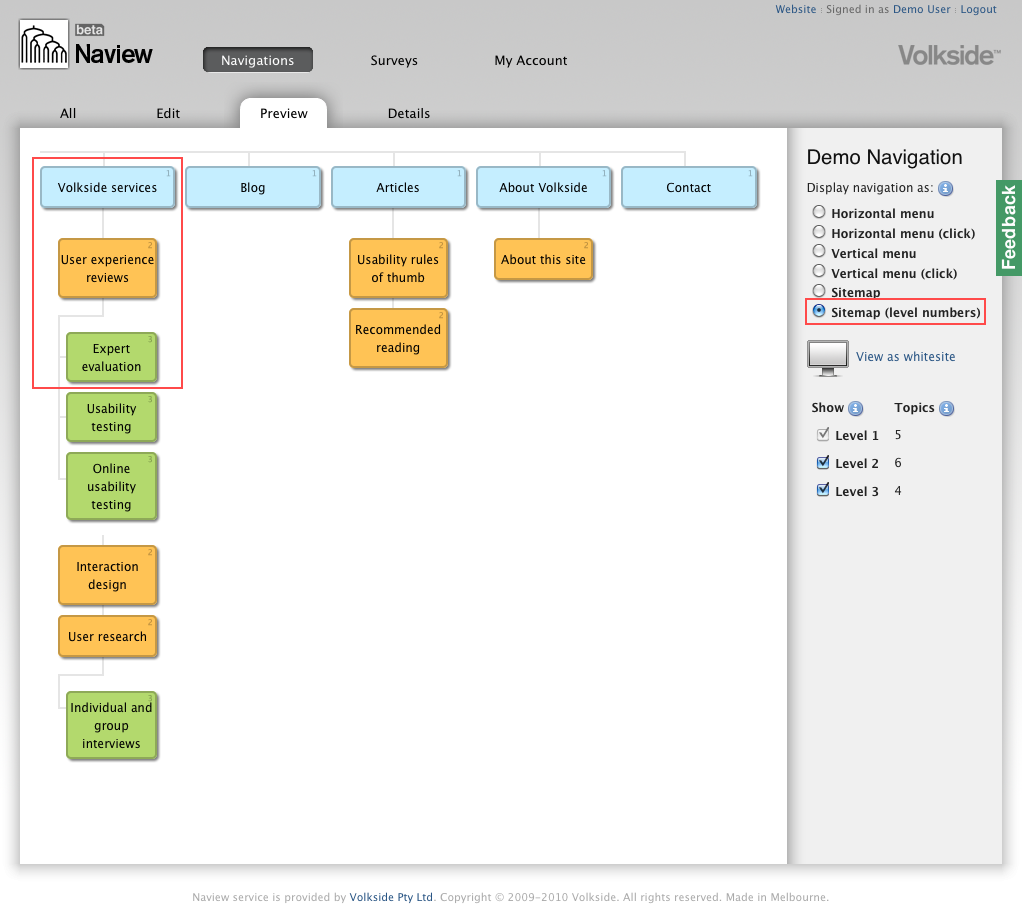Click the Contact sitemap node
Image resolution: width=1022 pixels, height=910 pixels.
(689, 188)
